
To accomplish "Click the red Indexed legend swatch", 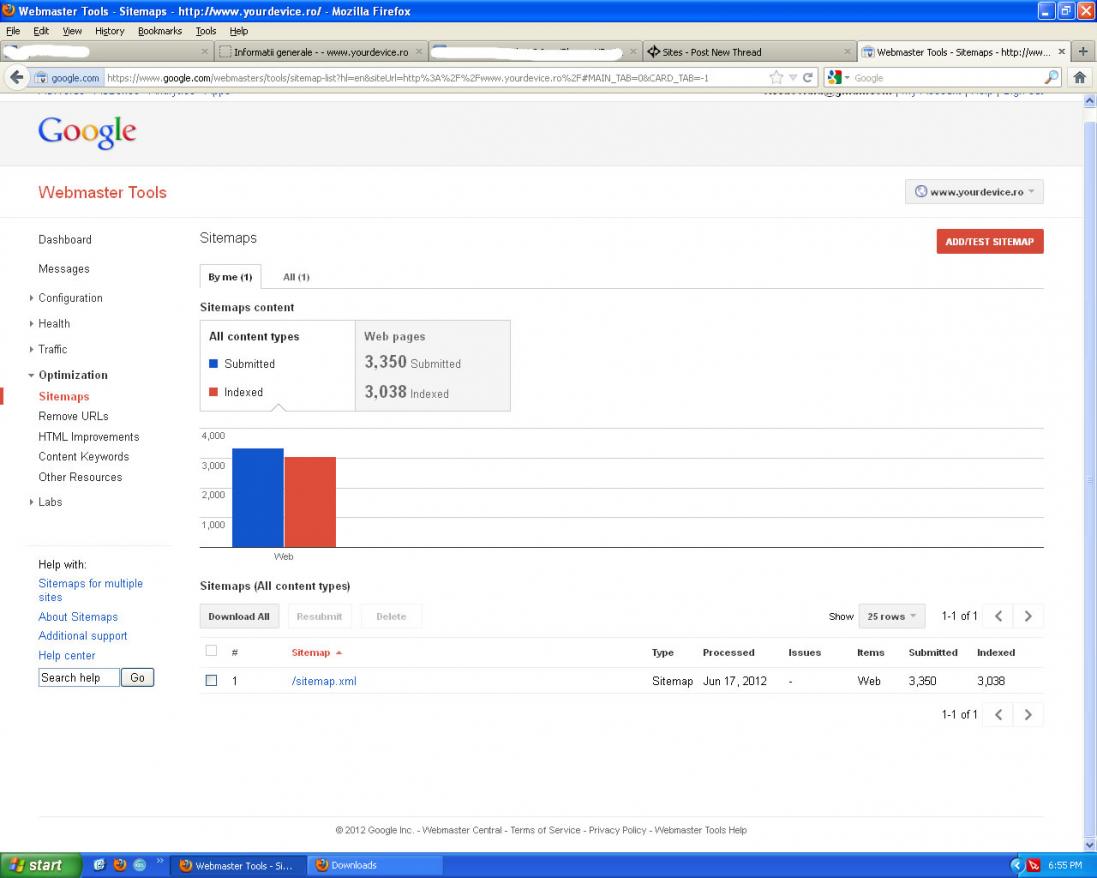I will (x=213, y=392).
